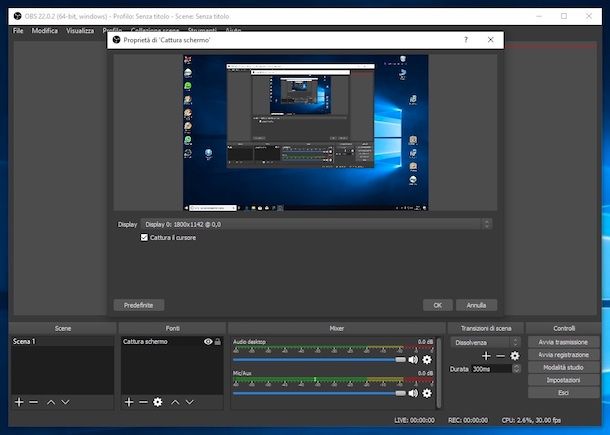610x435 pixels.
Task: Add a scene transition with plus icon
Action: point(486,356)
